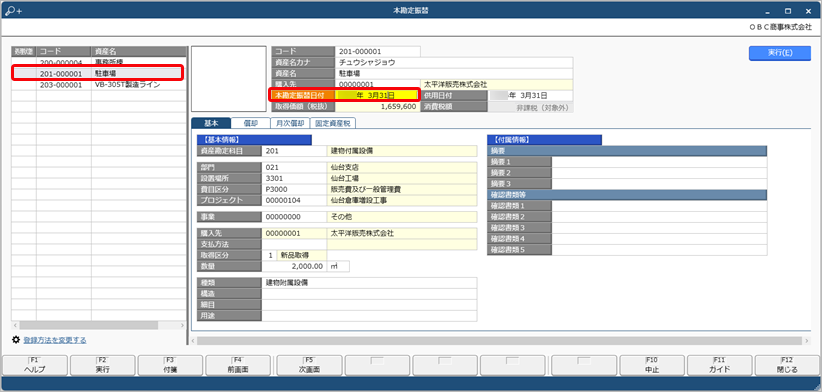The image size is (822, 392).
Task: Click the 確認書類 3 field
Action: 659,228
